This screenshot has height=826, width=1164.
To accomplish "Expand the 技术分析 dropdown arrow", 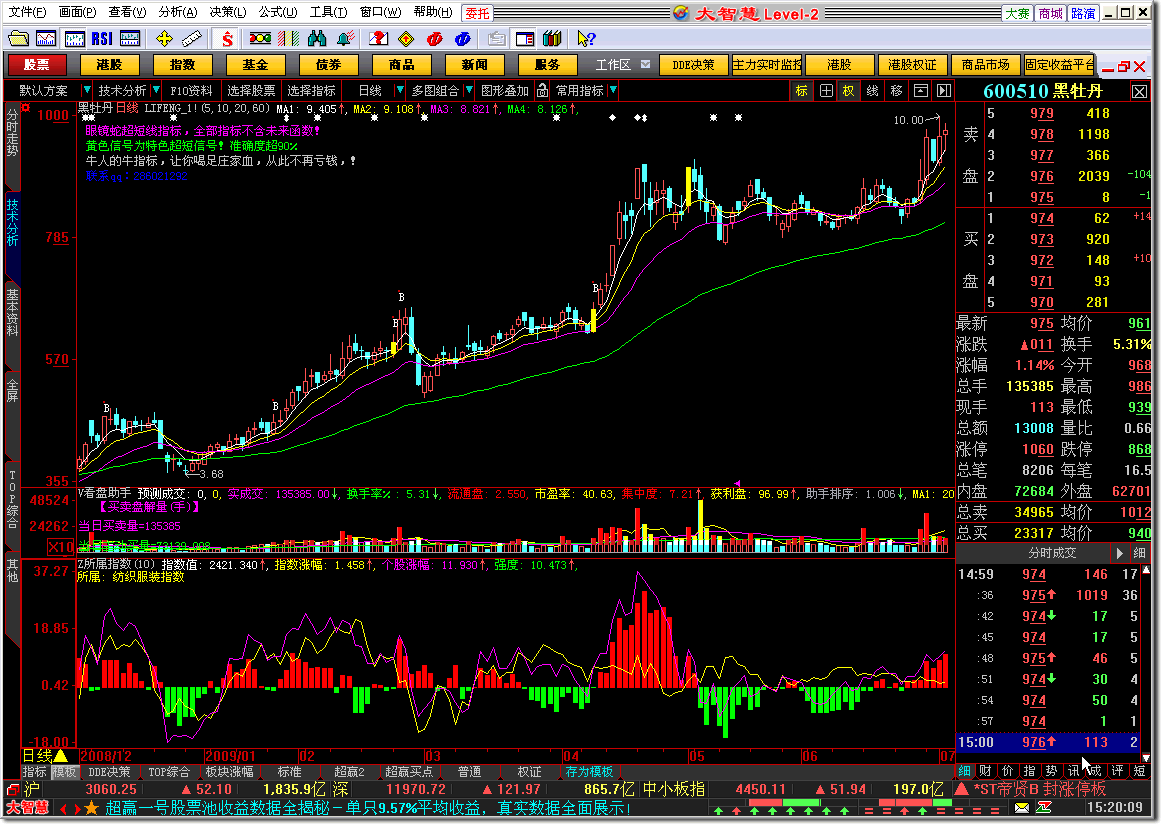I will pyautogui.click(x=156, y=91).
